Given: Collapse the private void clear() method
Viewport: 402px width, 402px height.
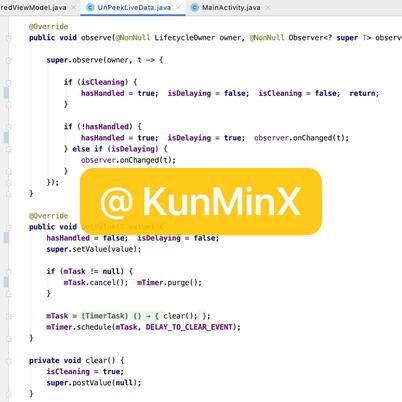Looking at the screenshot, I should (x=9, y=361).
